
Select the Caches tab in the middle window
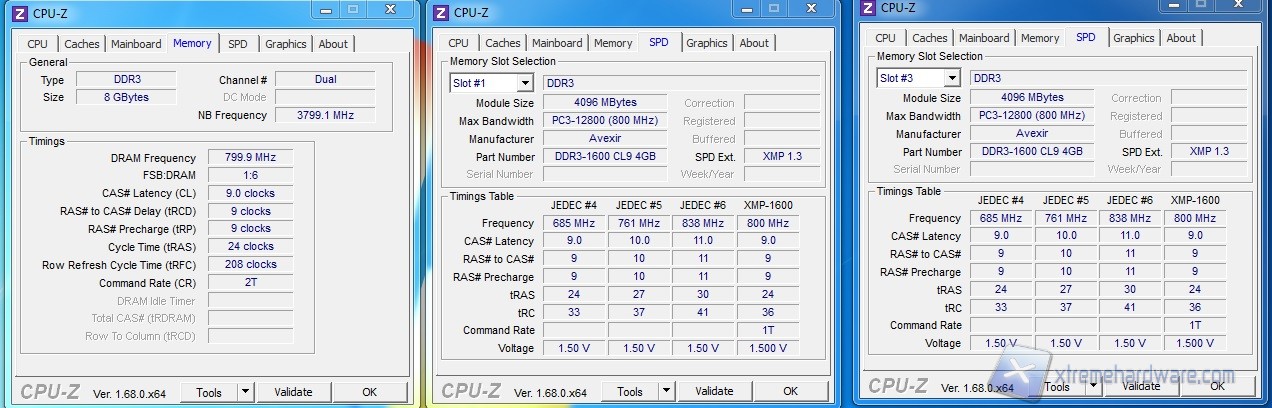(502, 43)
